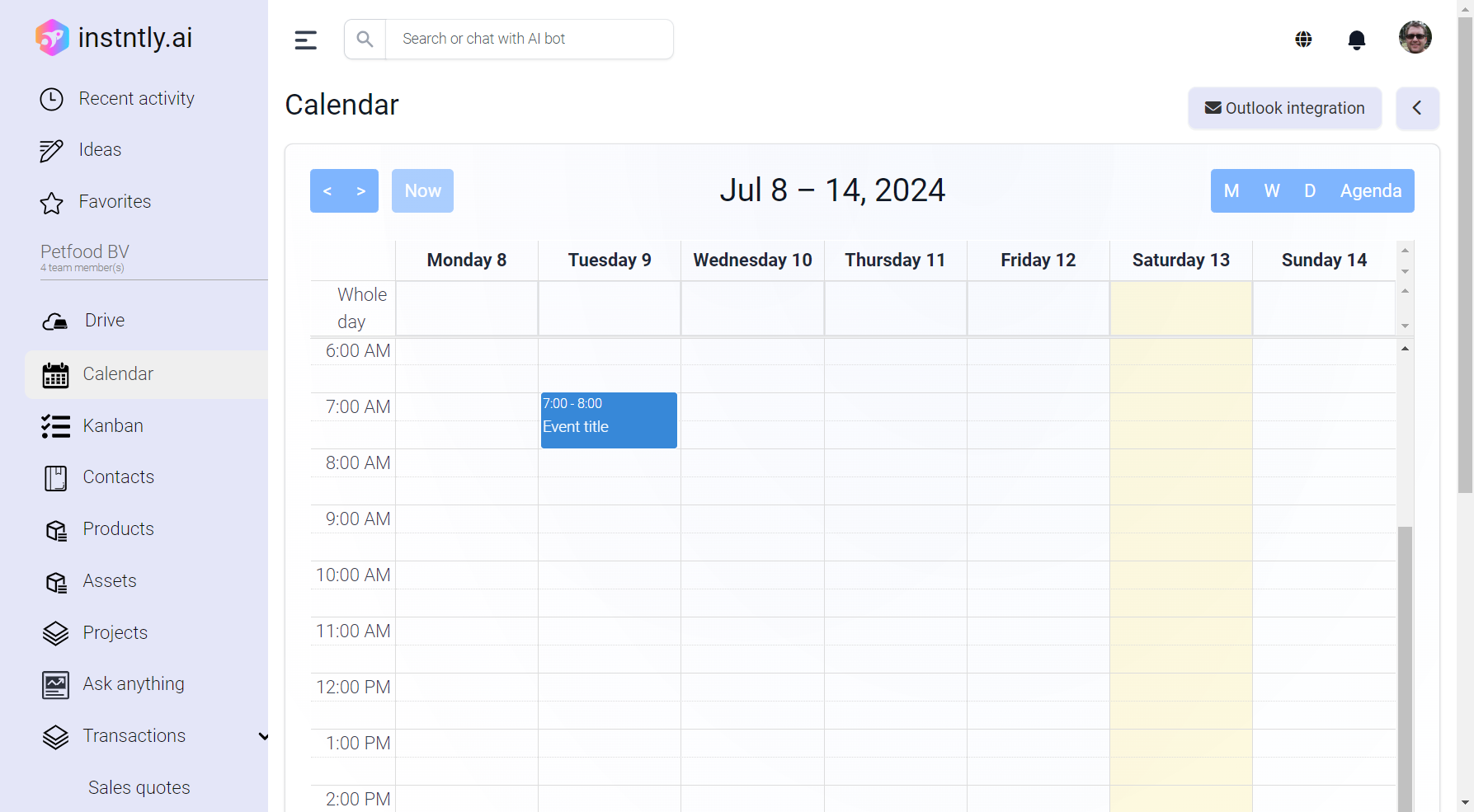The width and height of the screenshot is (1474, 812).
Task: Go to the previous week with < arrow
Action: (327, 191)
